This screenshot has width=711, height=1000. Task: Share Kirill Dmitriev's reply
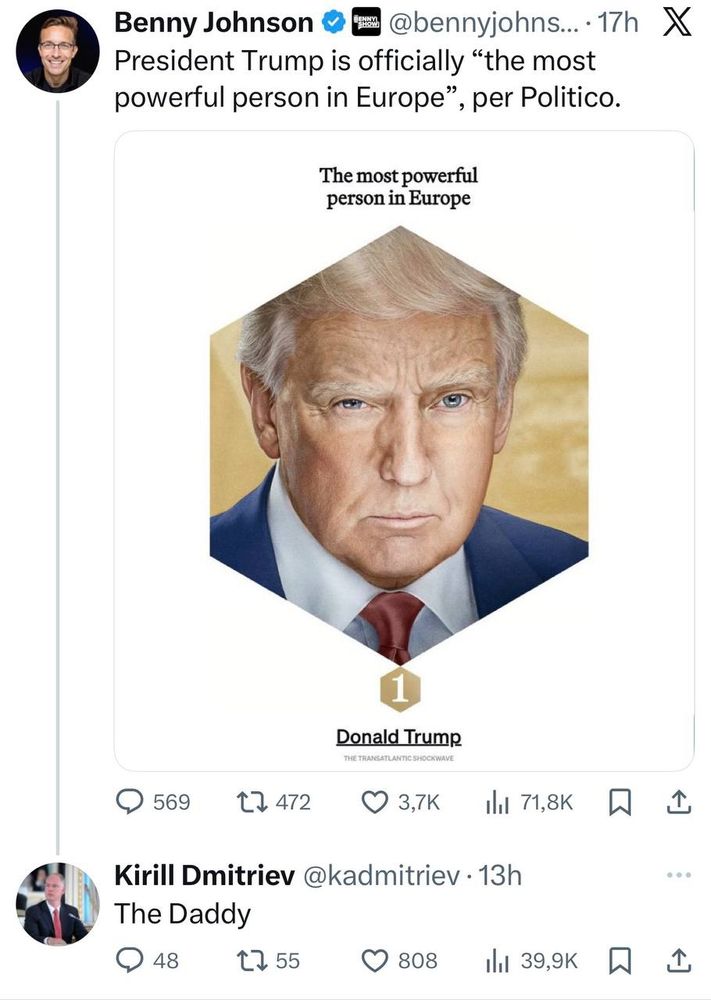pos(678,960)
